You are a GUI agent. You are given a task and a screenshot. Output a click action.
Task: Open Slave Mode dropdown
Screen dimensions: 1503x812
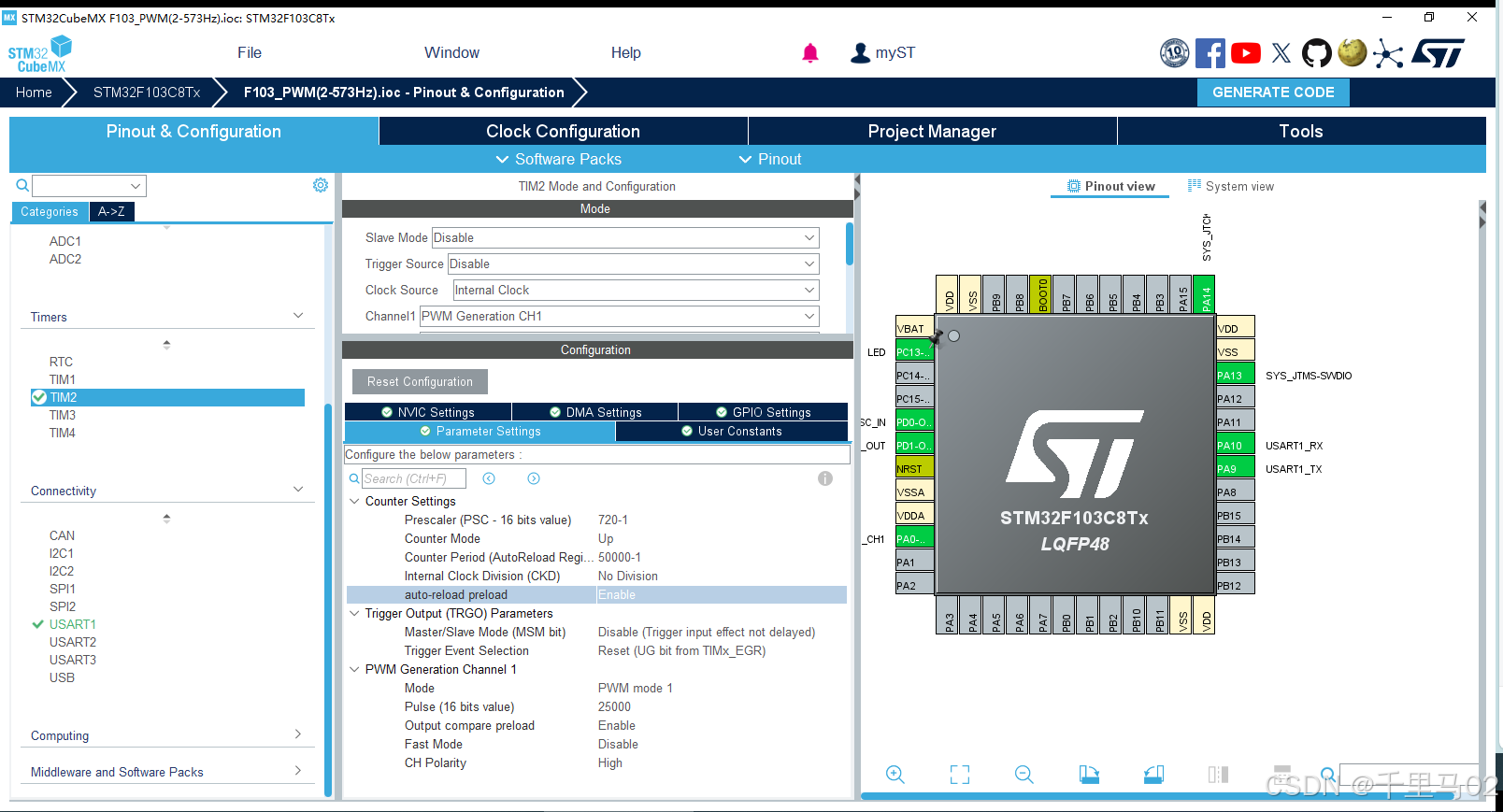pyautogui.click(x=625, y=237)
